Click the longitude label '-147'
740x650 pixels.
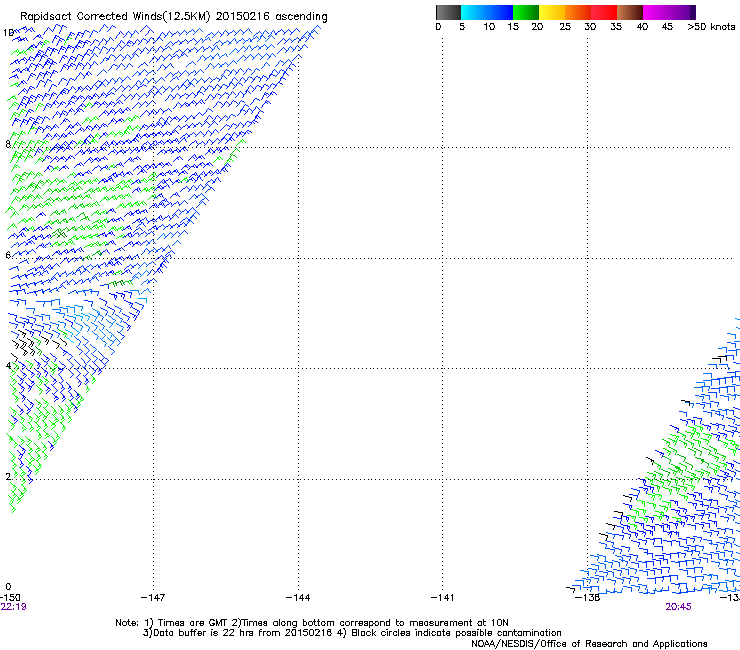coord(153,598)
